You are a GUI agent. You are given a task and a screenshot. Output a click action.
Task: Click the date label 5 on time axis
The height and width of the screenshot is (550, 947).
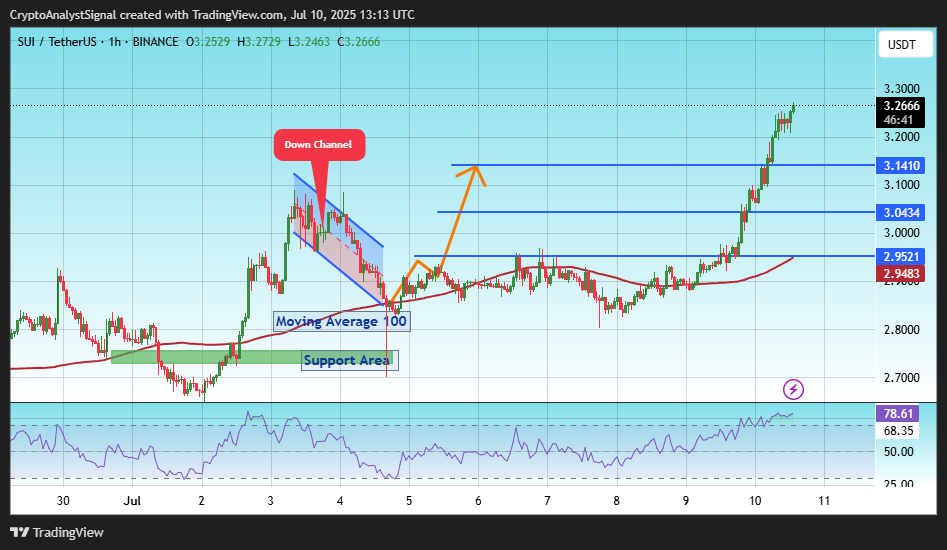[x=409, y=500]
